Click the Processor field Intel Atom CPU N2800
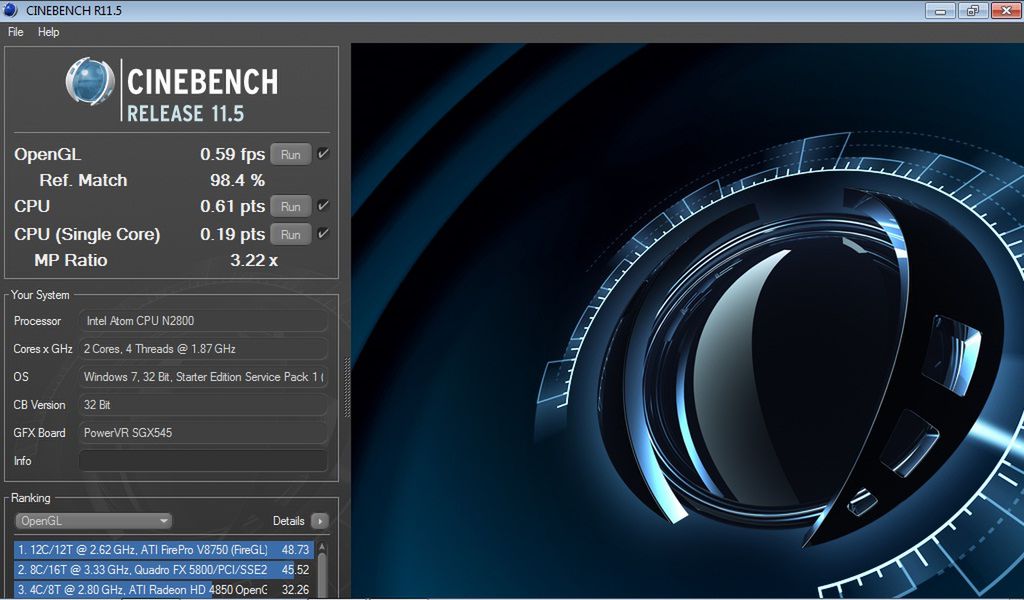The image size is (1024, 600). [203, 321]
